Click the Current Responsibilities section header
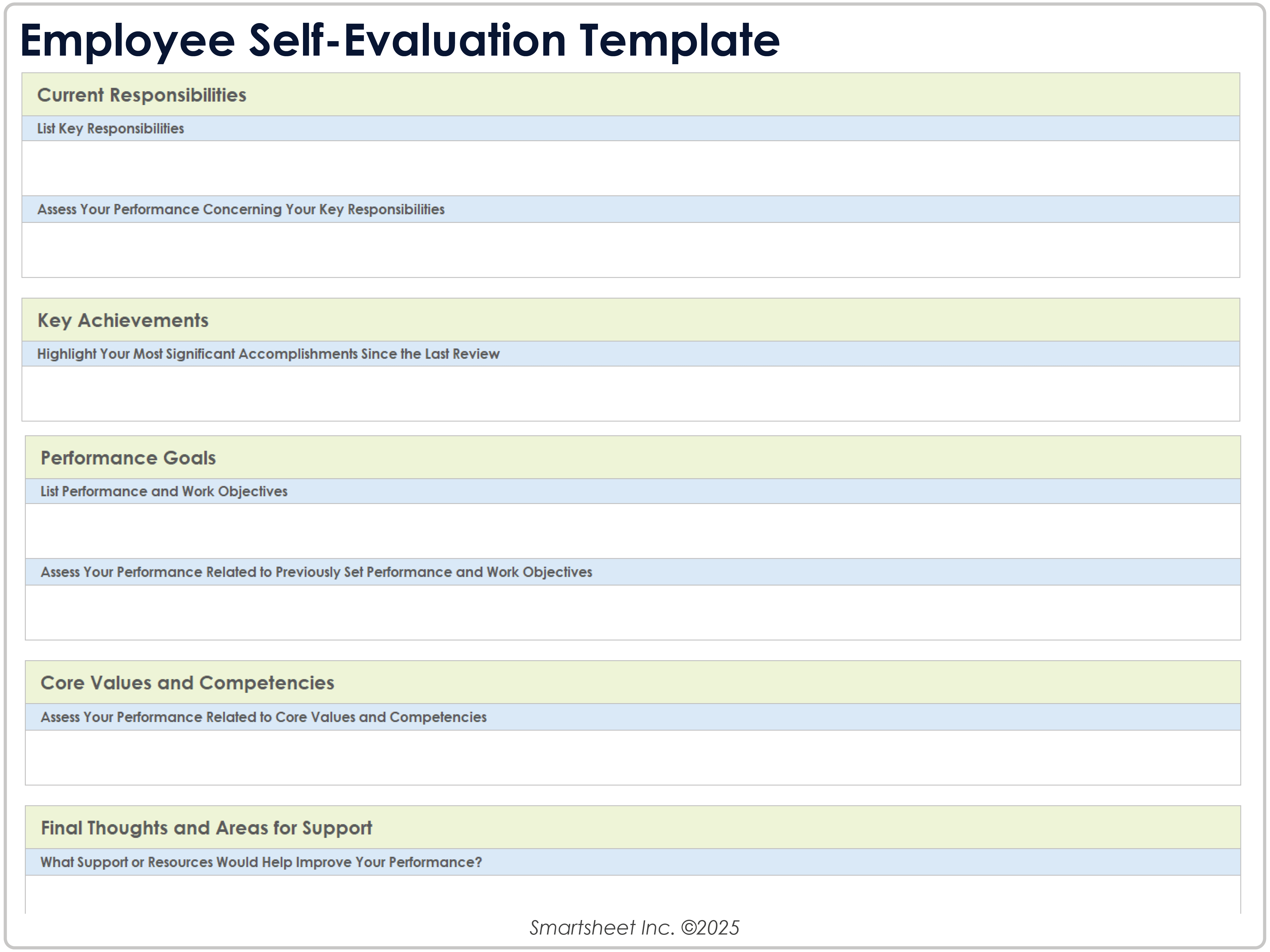1270x952 pixels. 142,95
